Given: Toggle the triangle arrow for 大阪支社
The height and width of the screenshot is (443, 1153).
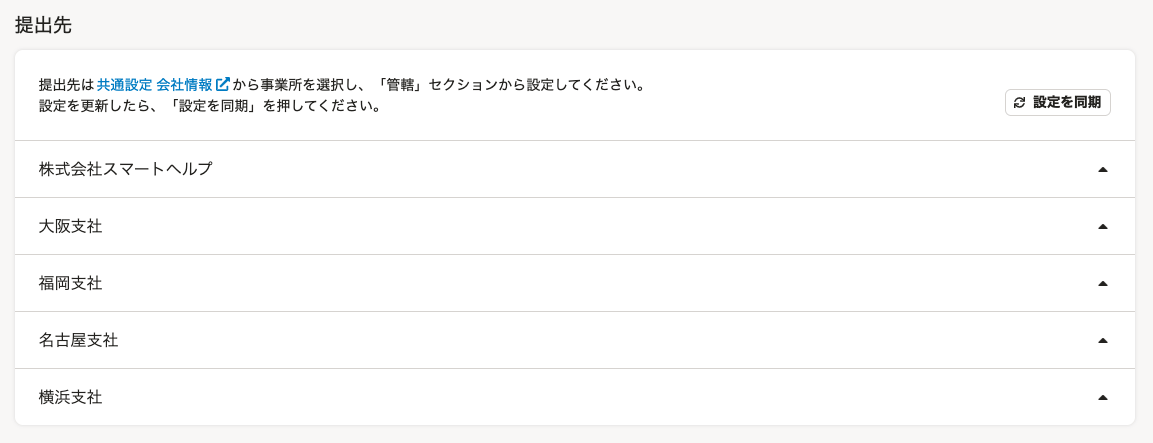Looking at the screenshot, I should point(1102,227).
